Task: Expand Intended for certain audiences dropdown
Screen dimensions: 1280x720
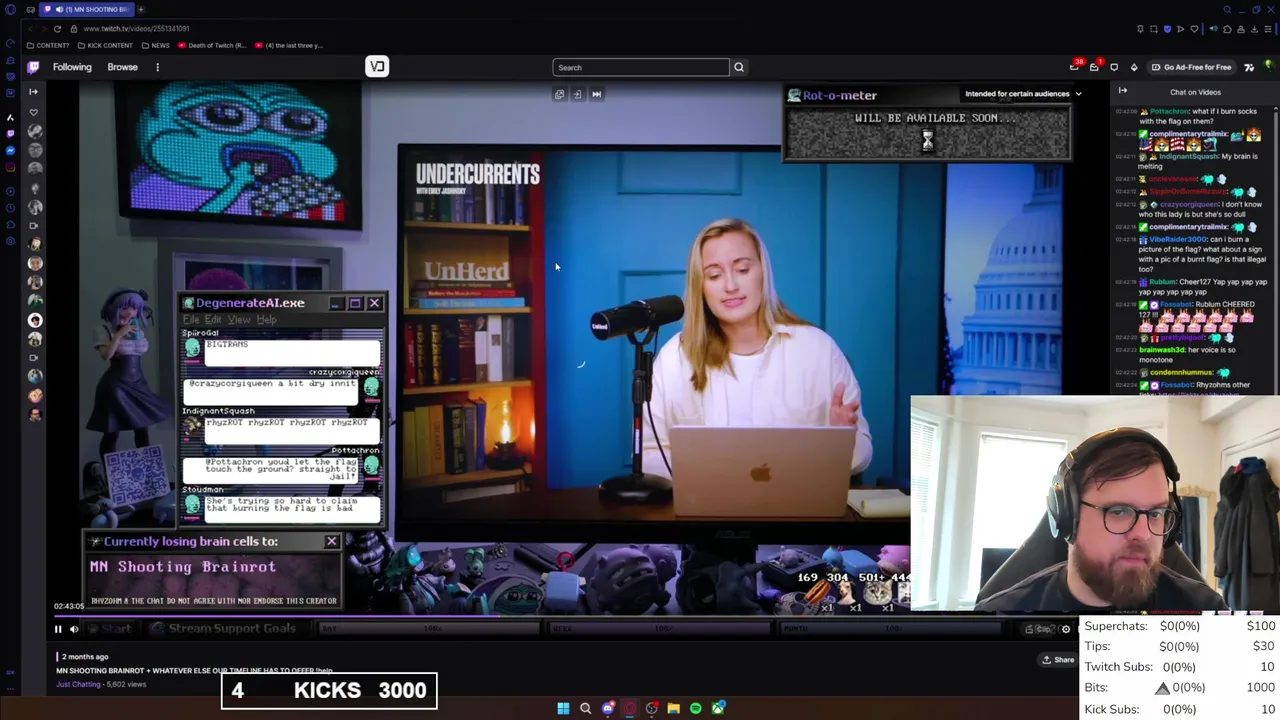Action: click(1023, 94)
